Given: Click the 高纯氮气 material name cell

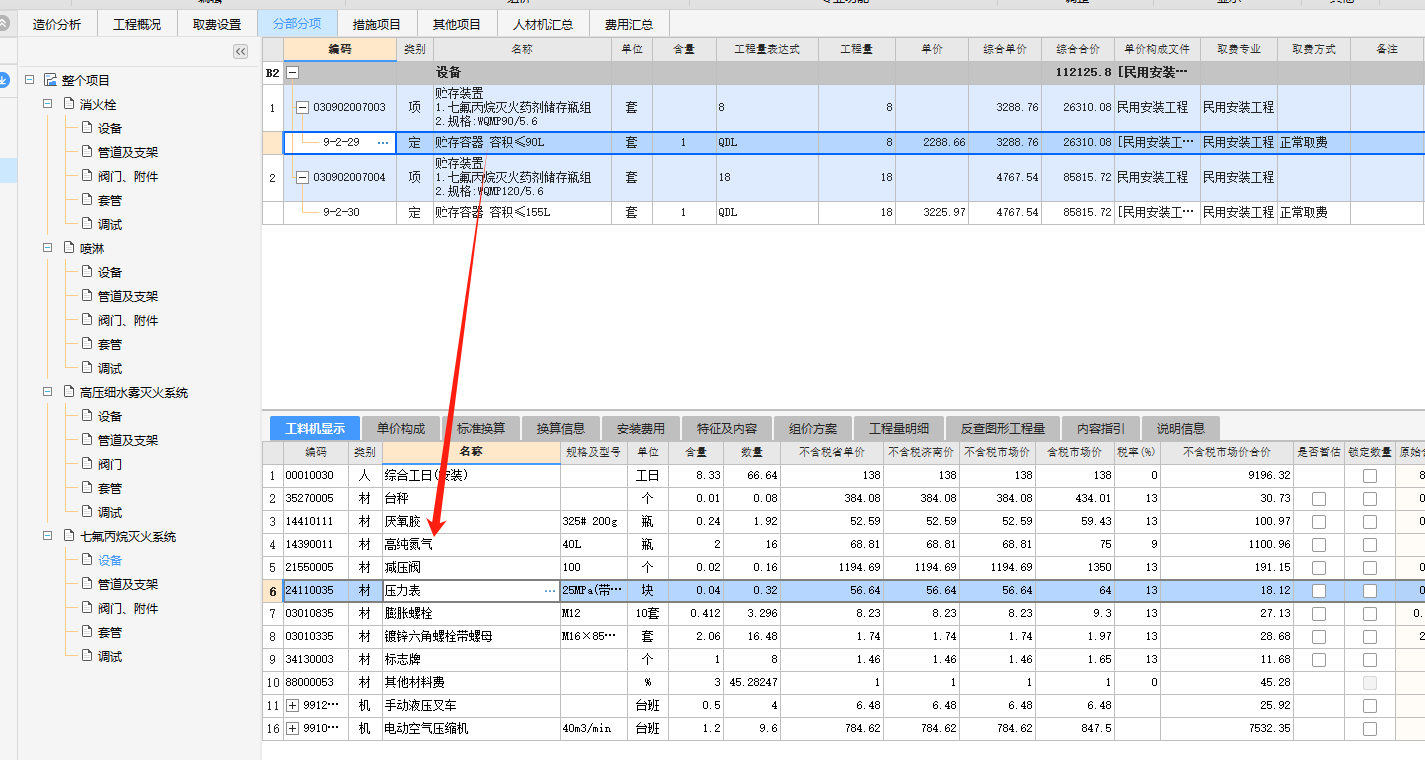Looking at the screenshot, I should click(x=471, y=544).
